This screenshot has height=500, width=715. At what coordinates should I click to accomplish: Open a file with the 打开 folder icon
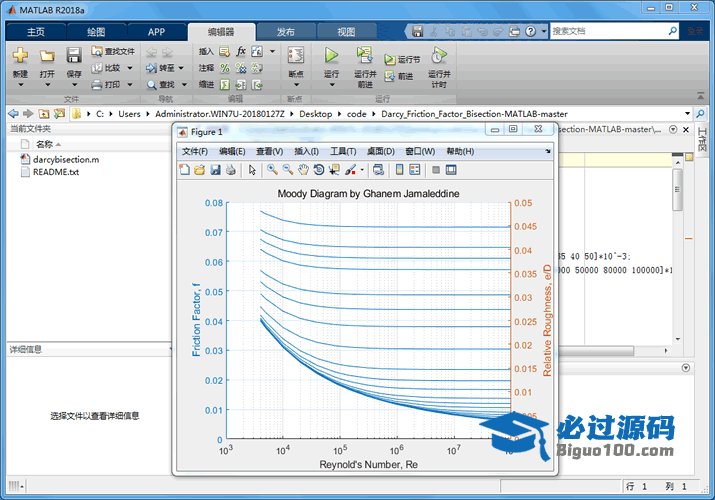47,56
